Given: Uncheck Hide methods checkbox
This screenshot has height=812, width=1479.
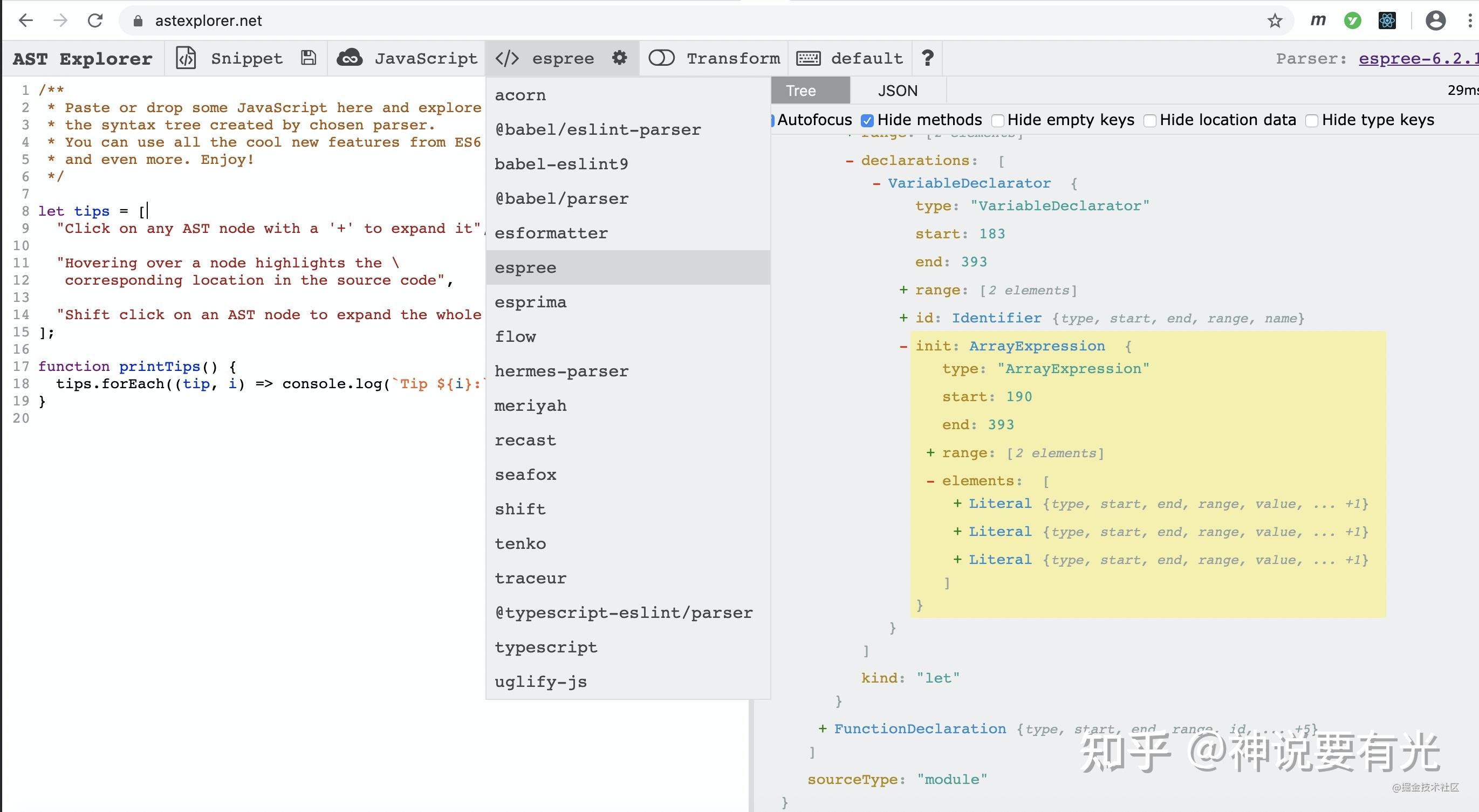Looking at the screenshot, I should click(867, 121).
